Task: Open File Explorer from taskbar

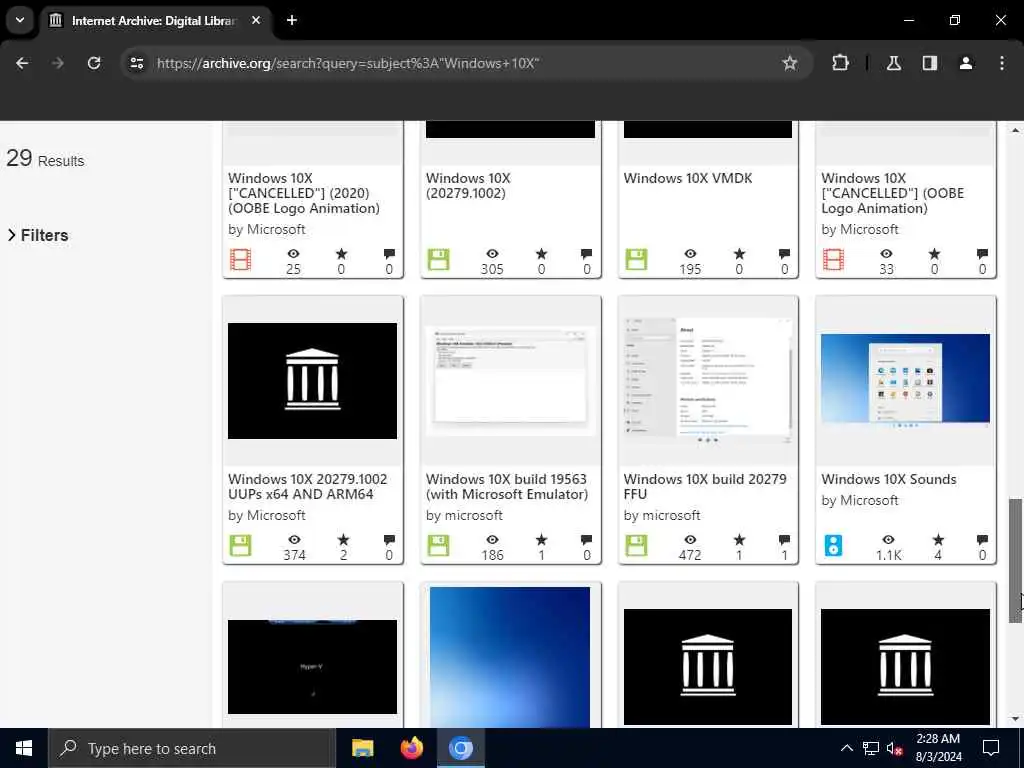Action: click(x=362, y=748)
